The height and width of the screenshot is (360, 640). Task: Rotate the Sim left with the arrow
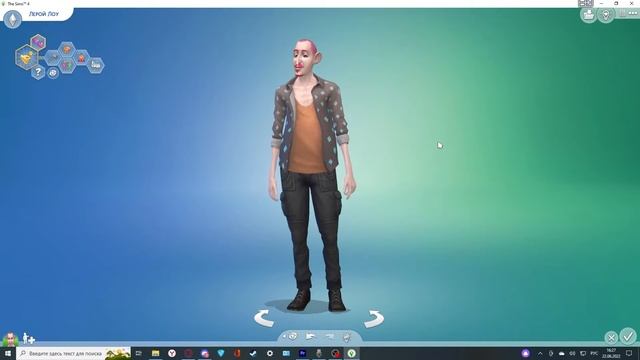264,318
